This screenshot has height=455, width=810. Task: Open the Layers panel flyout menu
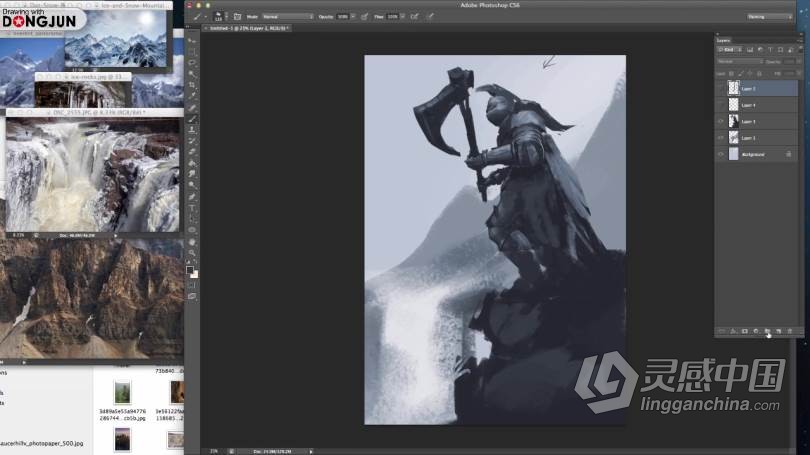(799, 40)
